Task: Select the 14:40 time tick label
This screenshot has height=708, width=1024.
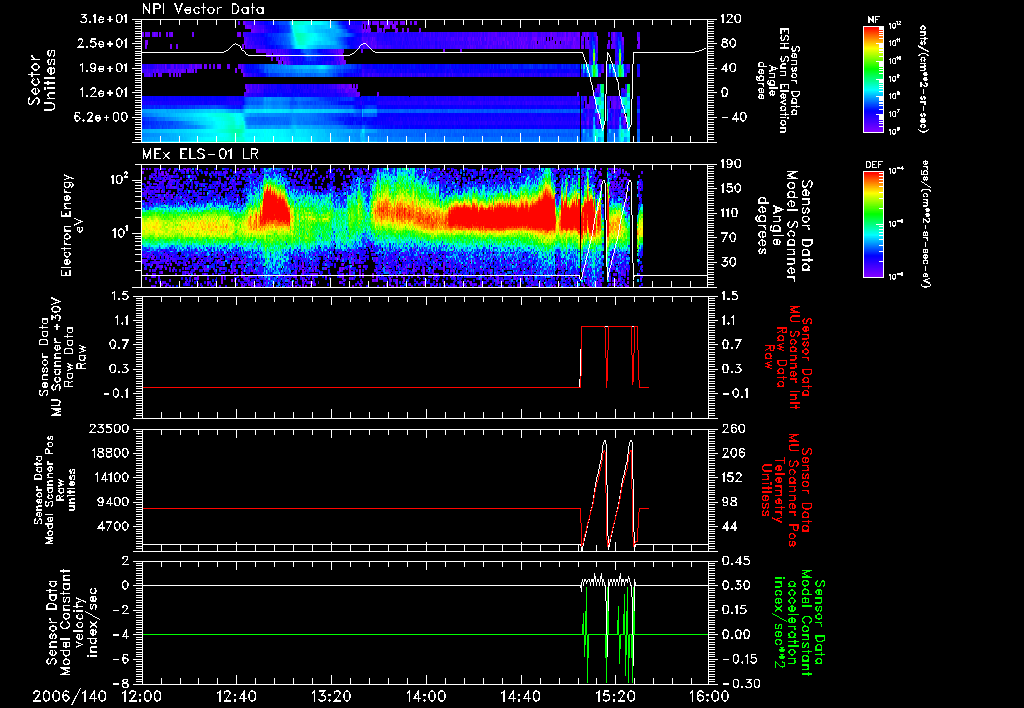Action: click(x=520, y=695)
